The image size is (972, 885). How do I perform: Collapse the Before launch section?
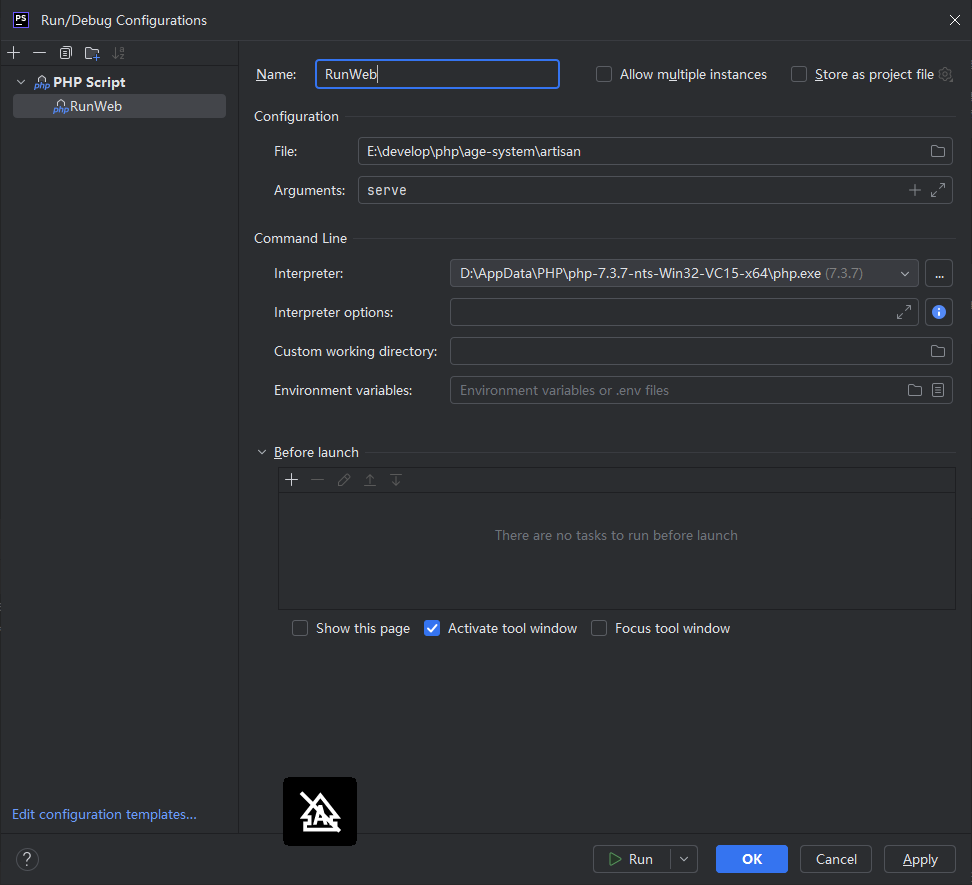[262, 452]
